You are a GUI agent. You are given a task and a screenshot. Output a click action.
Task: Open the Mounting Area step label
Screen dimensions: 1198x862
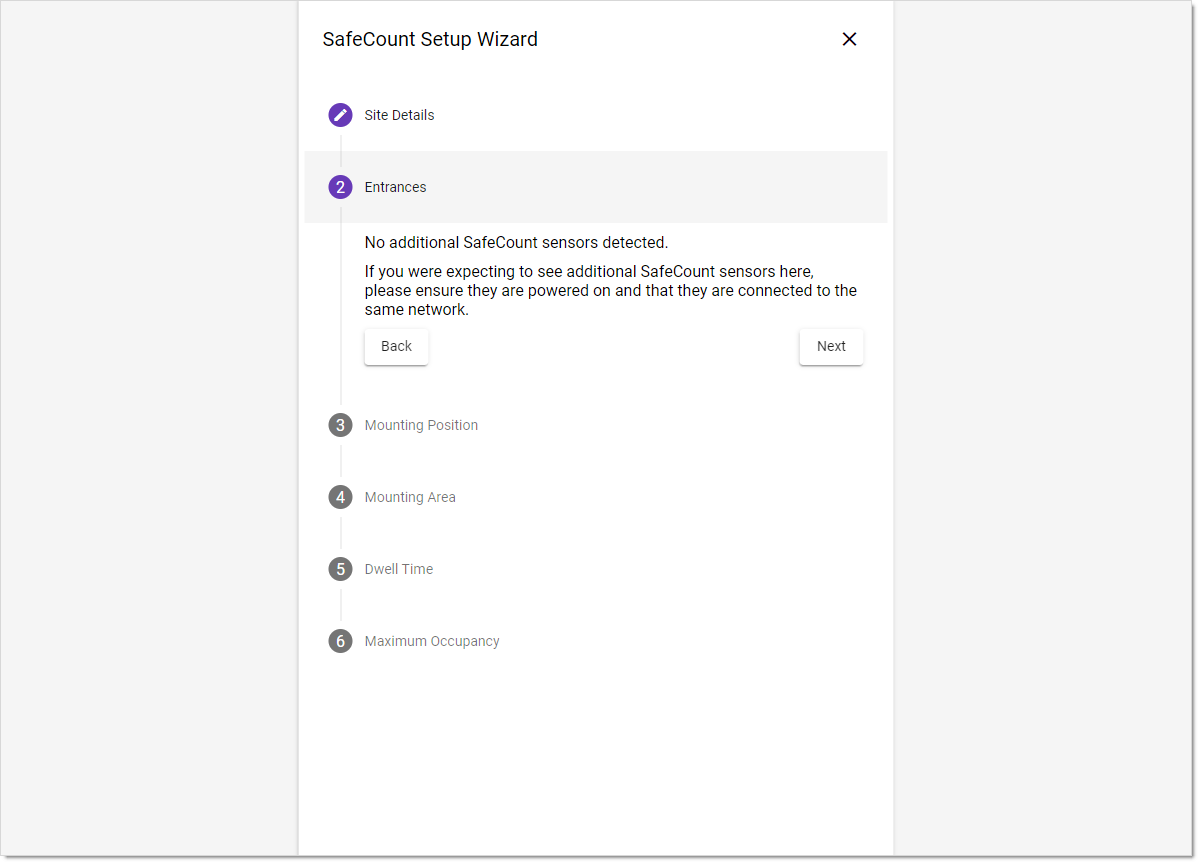click(x=410, y=497)
